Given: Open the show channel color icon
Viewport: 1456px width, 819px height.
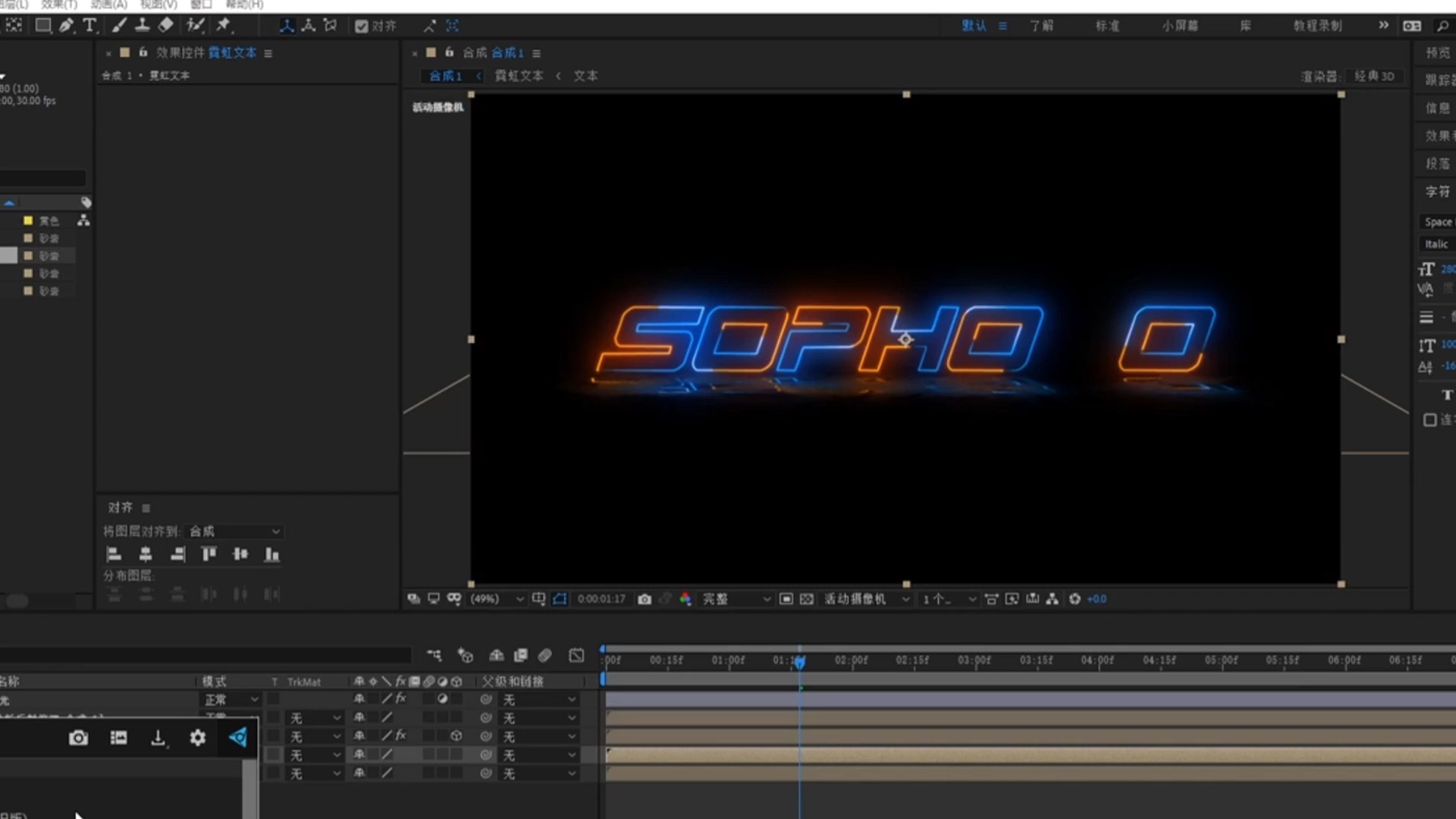Looking at the screenshot, I should point(686,599).
